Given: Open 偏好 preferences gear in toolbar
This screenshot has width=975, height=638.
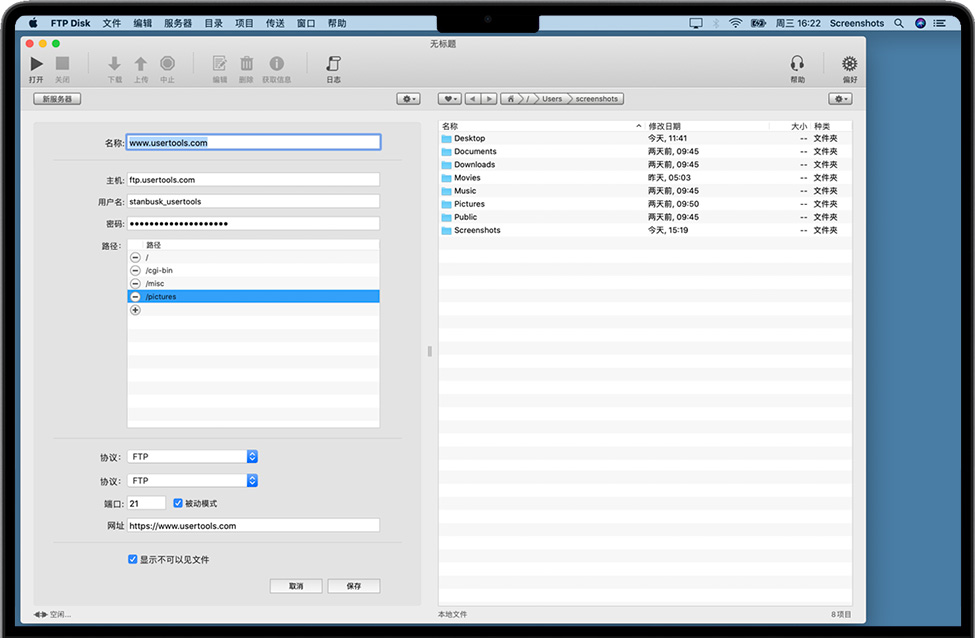Looking at the screenshot, I should click(849, 64).
